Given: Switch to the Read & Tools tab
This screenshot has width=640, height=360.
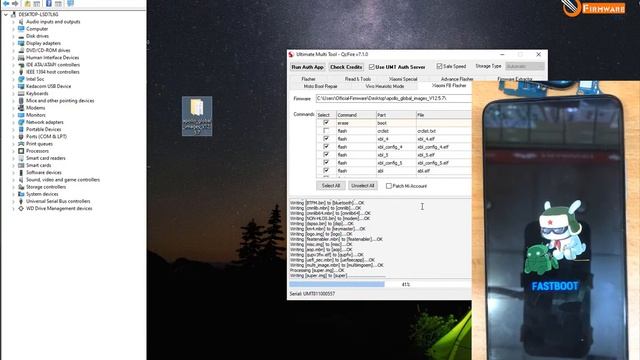Looking at the screenshot, I should [x=358, y=79].
